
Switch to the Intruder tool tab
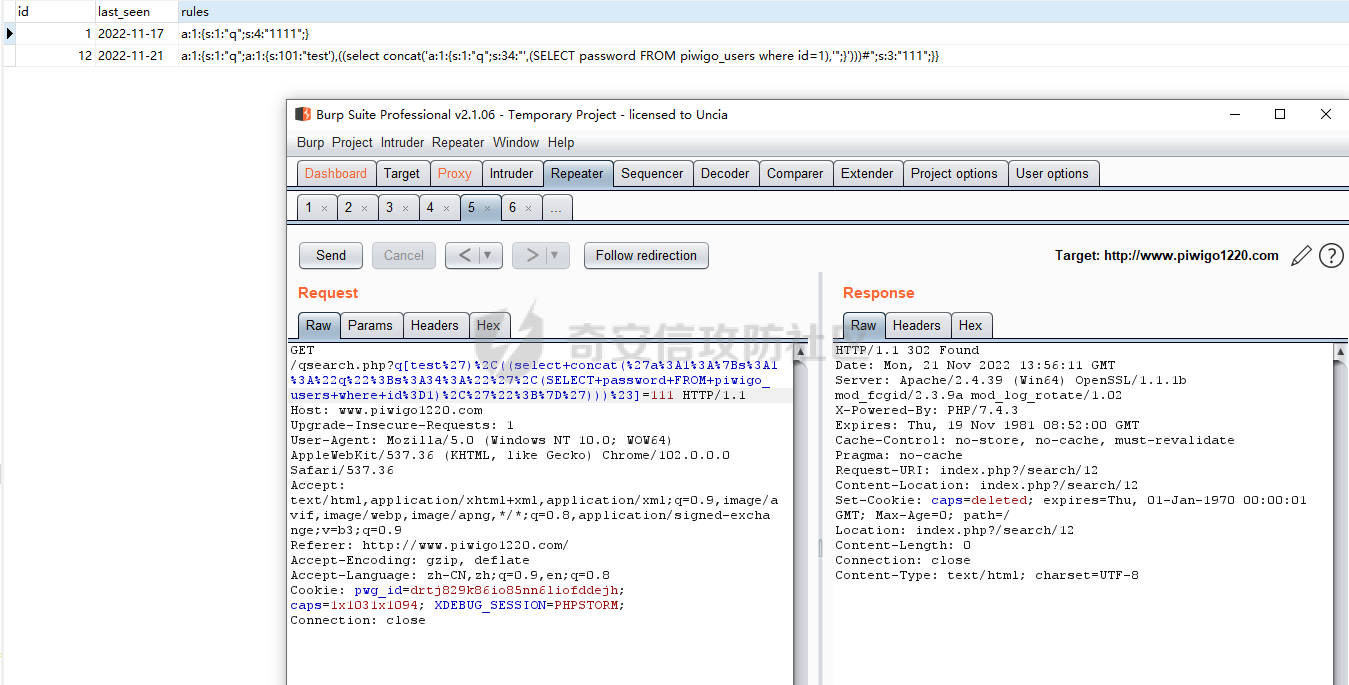511,173
